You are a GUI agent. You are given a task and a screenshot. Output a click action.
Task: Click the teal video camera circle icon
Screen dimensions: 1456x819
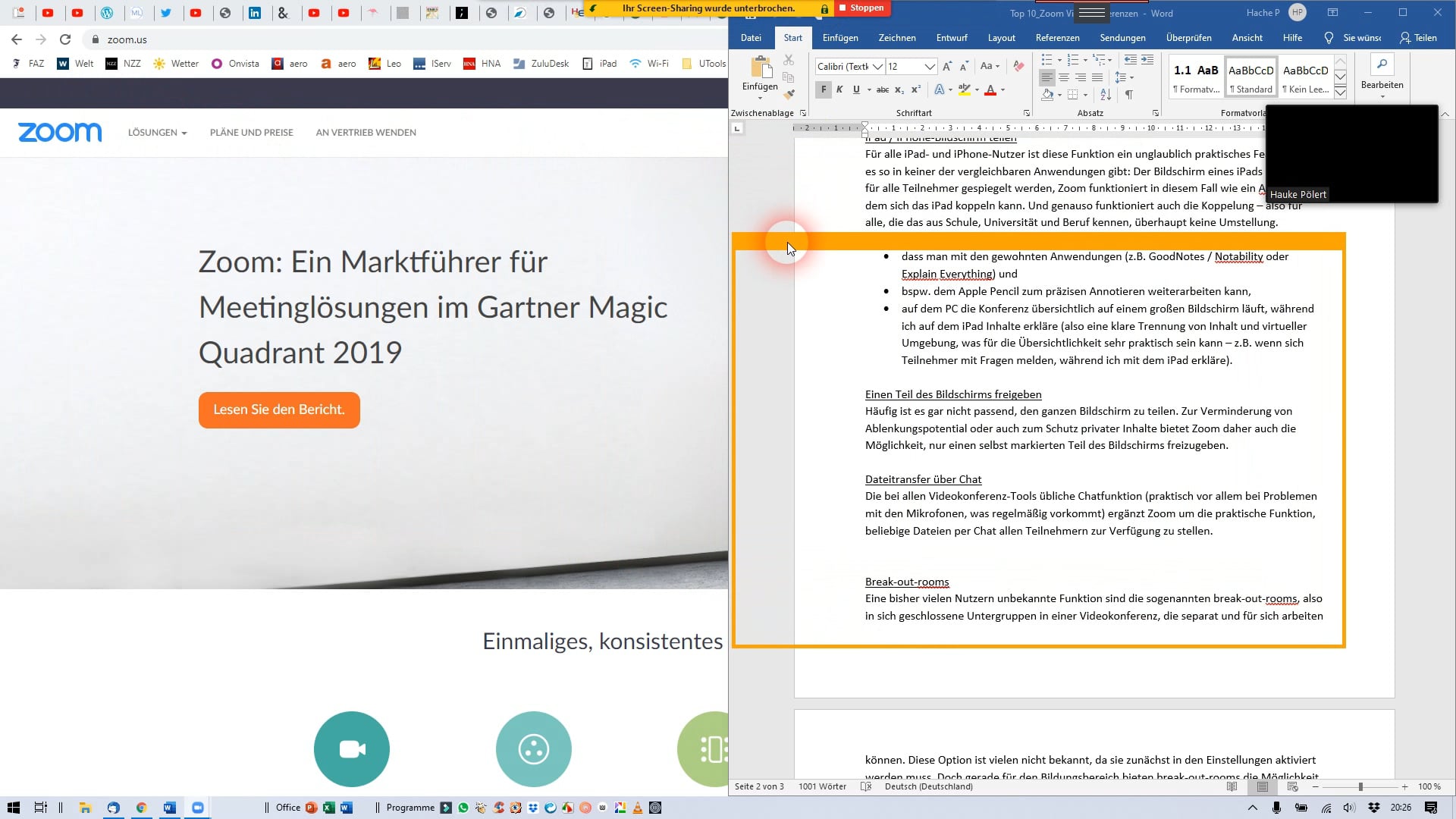[x=352, y=749]
